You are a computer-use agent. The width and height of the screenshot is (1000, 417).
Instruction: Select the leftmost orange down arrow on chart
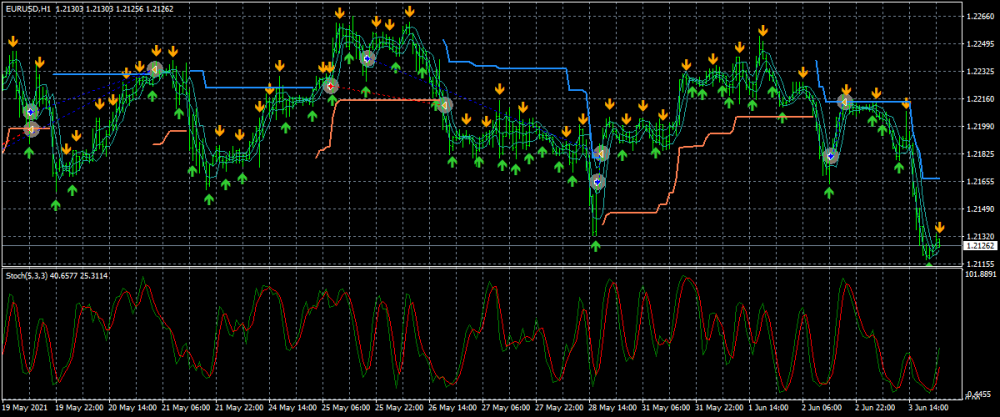click(13, 42)
